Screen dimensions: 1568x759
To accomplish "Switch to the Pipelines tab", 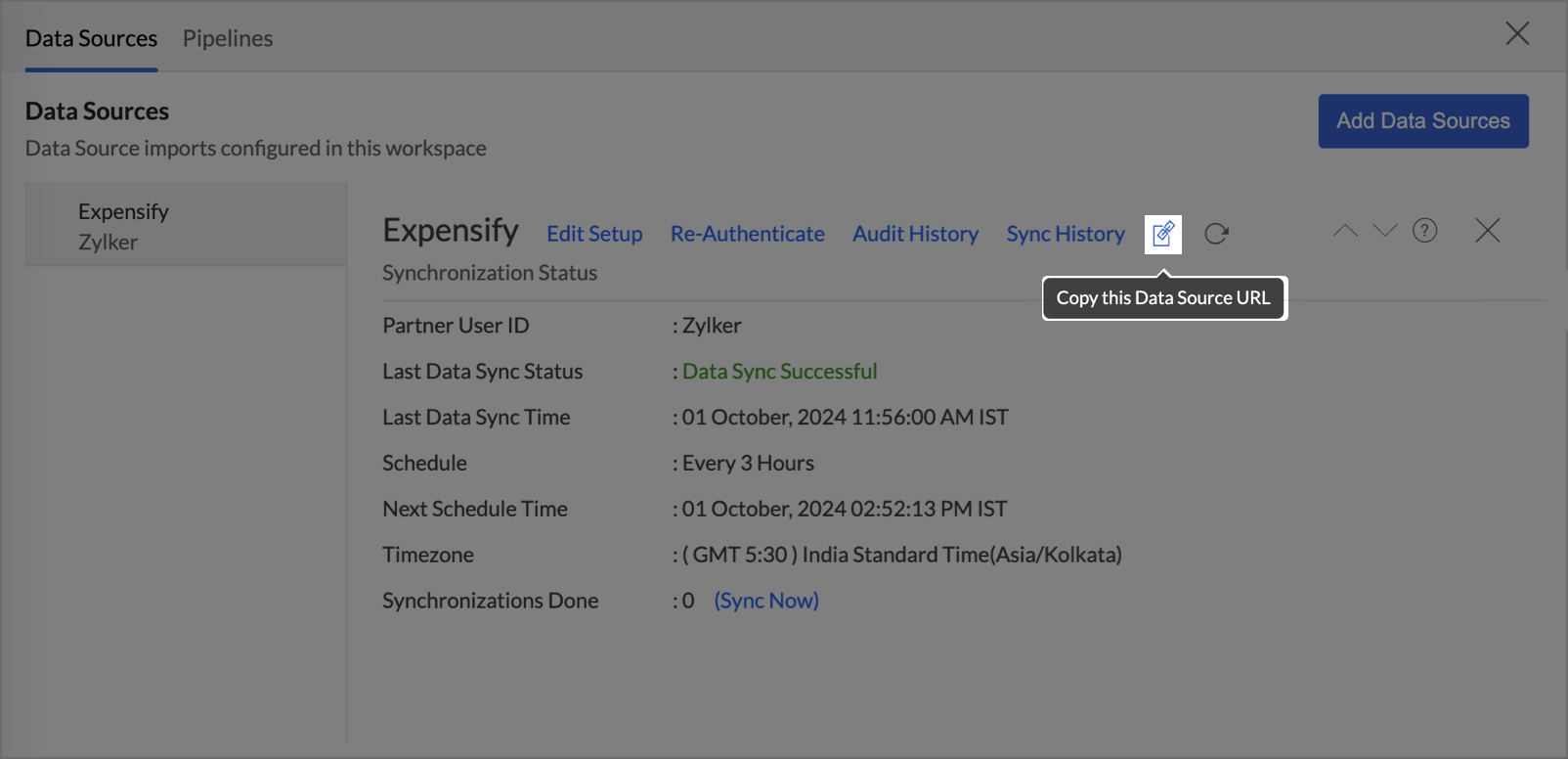I will coord(228,38).
